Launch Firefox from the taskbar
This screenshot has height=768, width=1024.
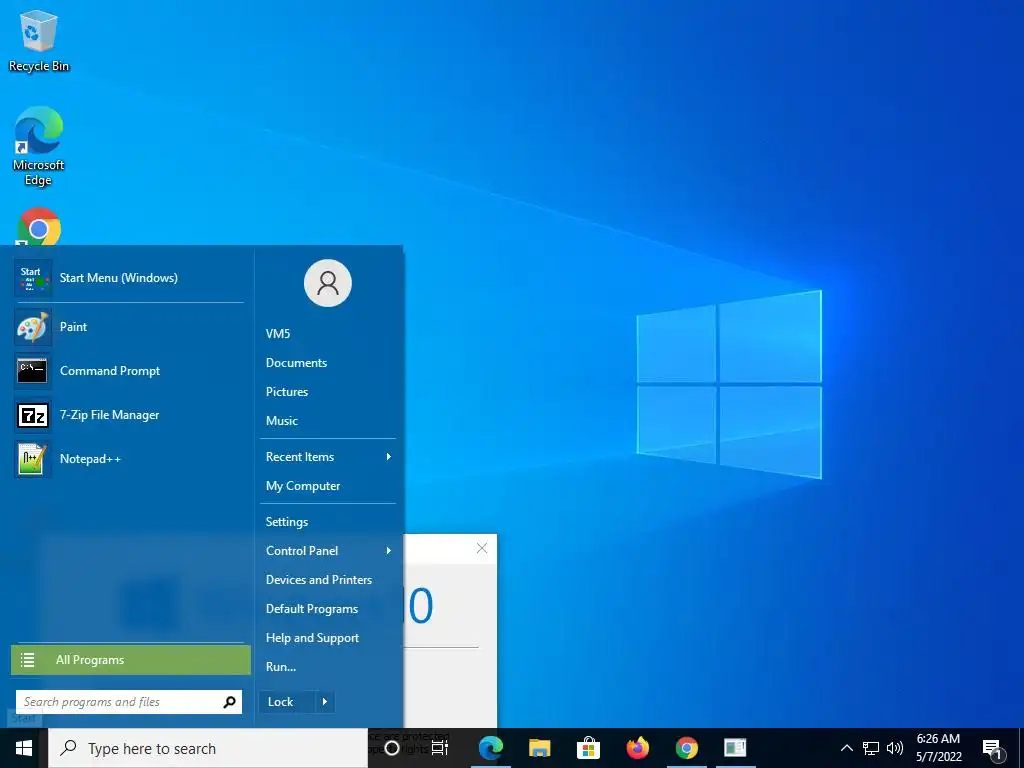click(x=637, y=748)
